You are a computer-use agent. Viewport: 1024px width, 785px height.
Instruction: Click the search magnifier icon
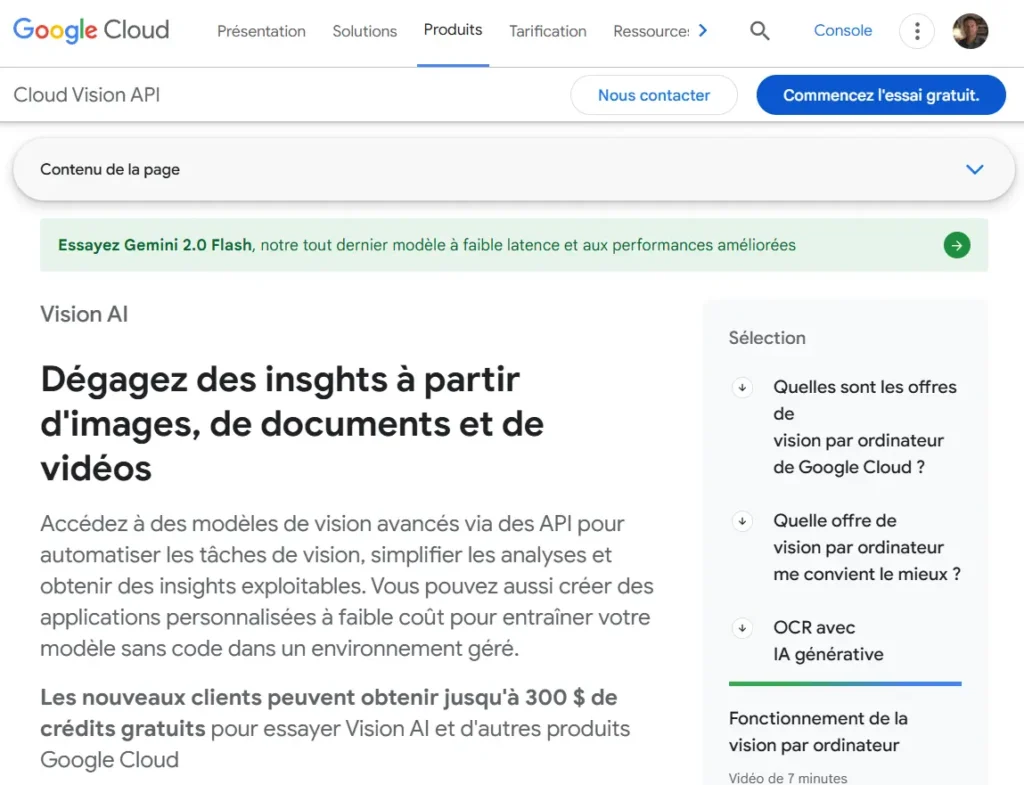click(759, 31)
